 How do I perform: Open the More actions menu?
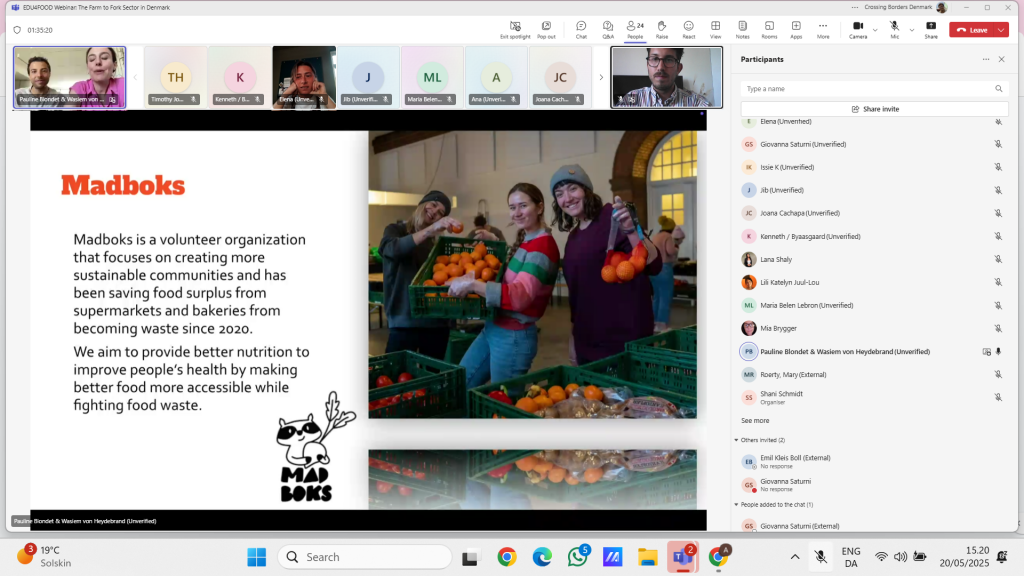tap(823, 29)
